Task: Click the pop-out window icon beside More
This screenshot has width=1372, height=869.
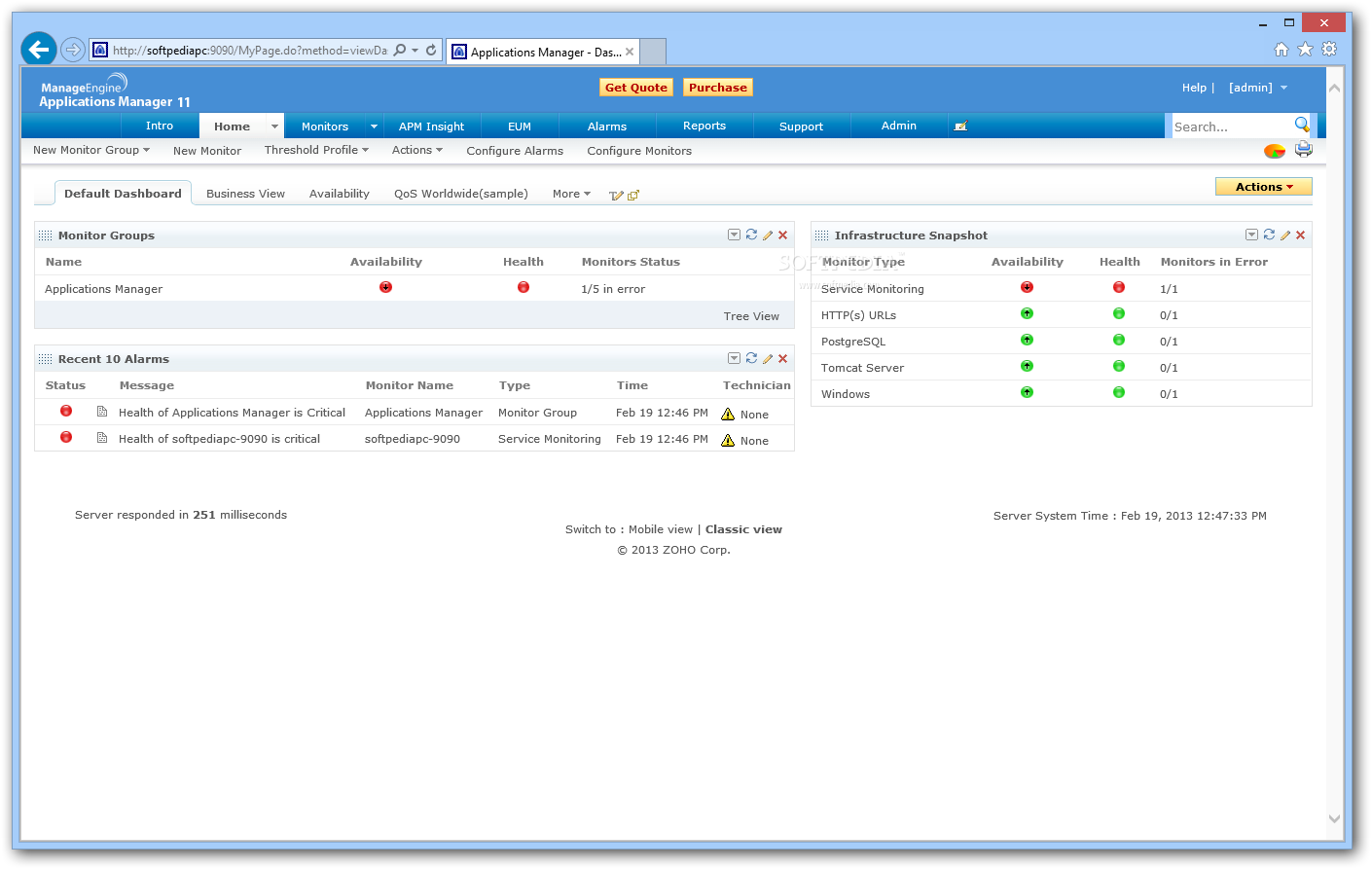Action: 633,196
